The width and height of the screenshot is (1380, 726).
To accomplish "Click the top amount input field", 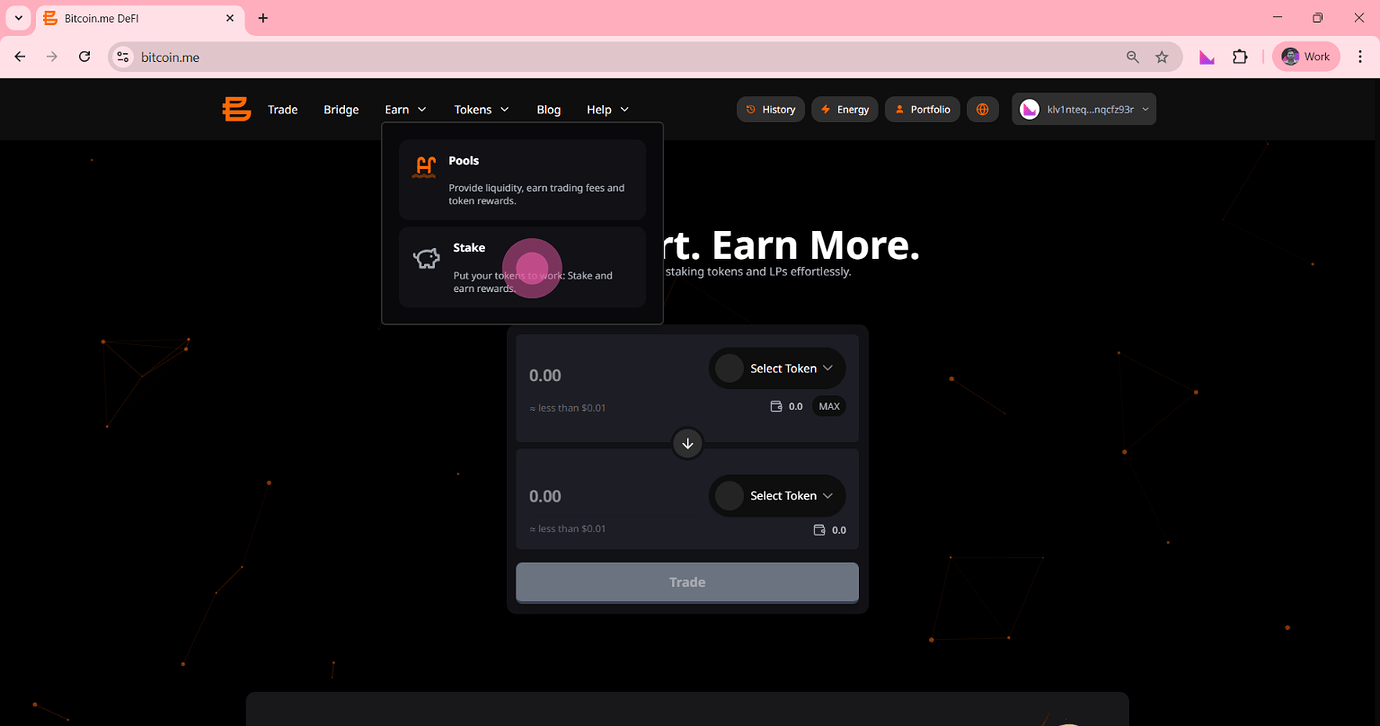I will [x=600, y=376].
